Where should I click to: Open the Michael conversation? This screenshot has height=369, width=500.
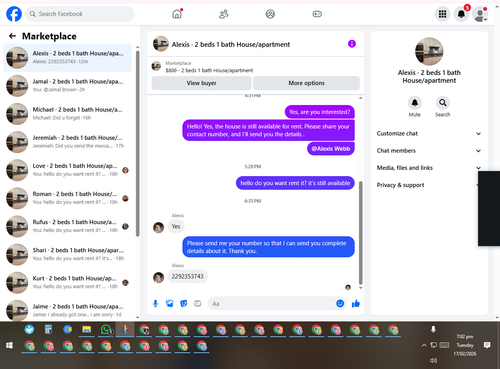pyautogui.click(x=67, y=113)
